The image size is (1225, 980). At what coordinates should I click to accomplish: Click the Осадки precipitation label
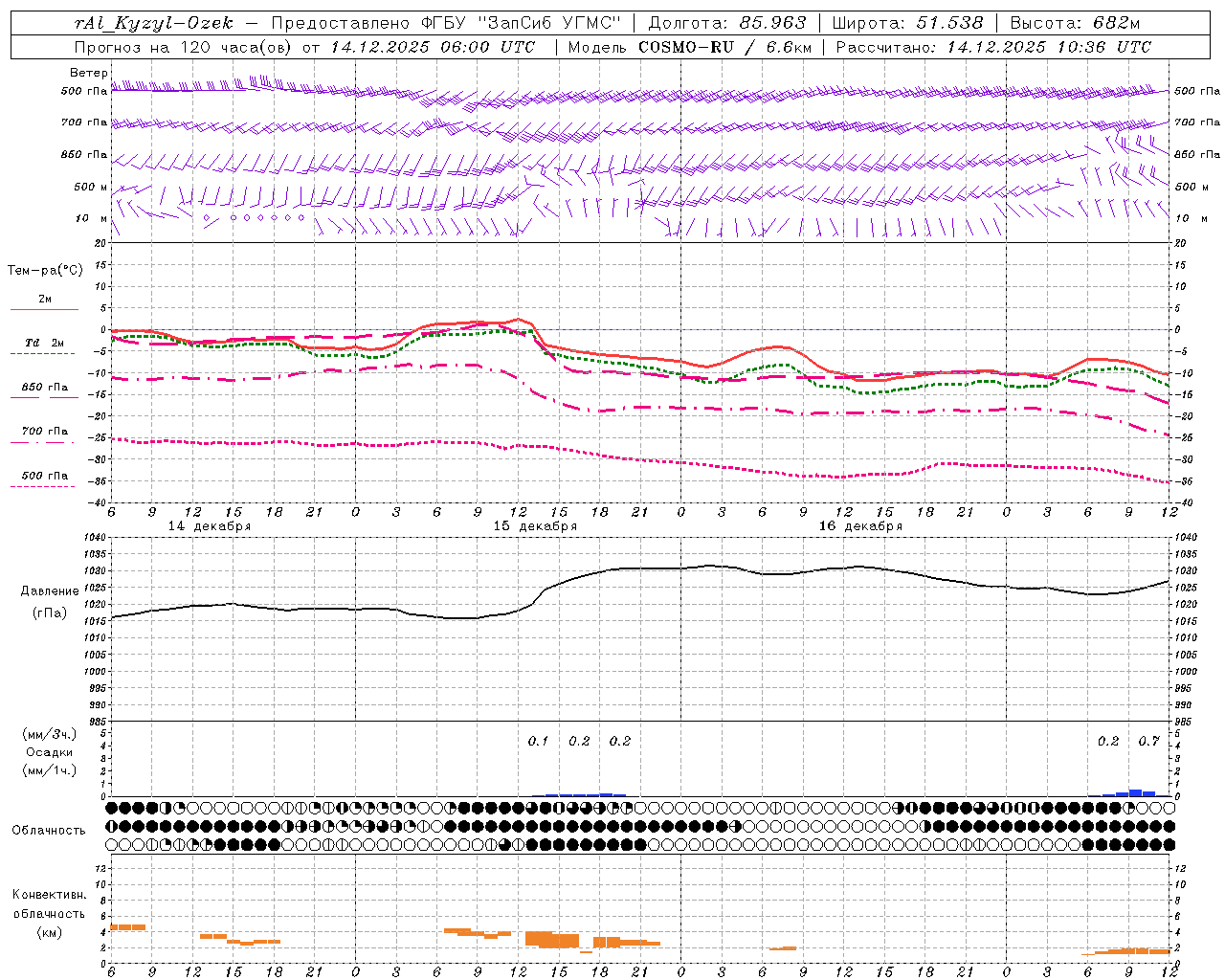point(50,752)
